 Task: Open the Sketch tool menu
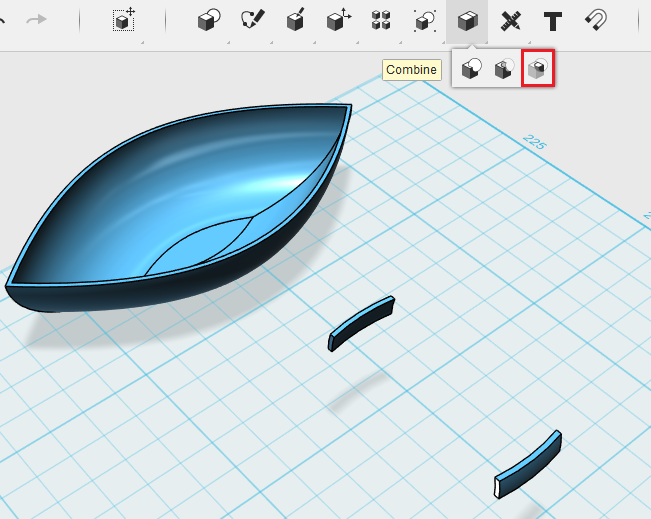tap(252, 20)
